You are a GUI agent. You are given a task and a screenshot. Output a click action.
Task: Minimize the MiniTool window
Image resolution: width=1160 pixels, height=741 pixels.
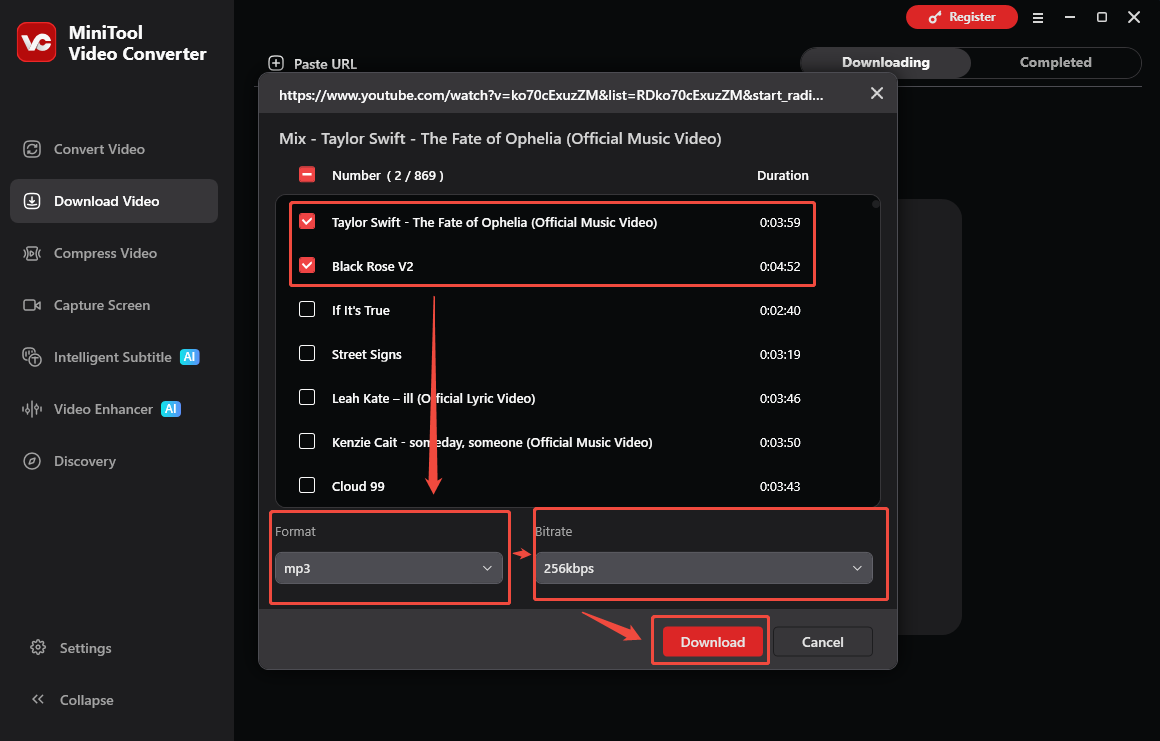(1070, 17)
